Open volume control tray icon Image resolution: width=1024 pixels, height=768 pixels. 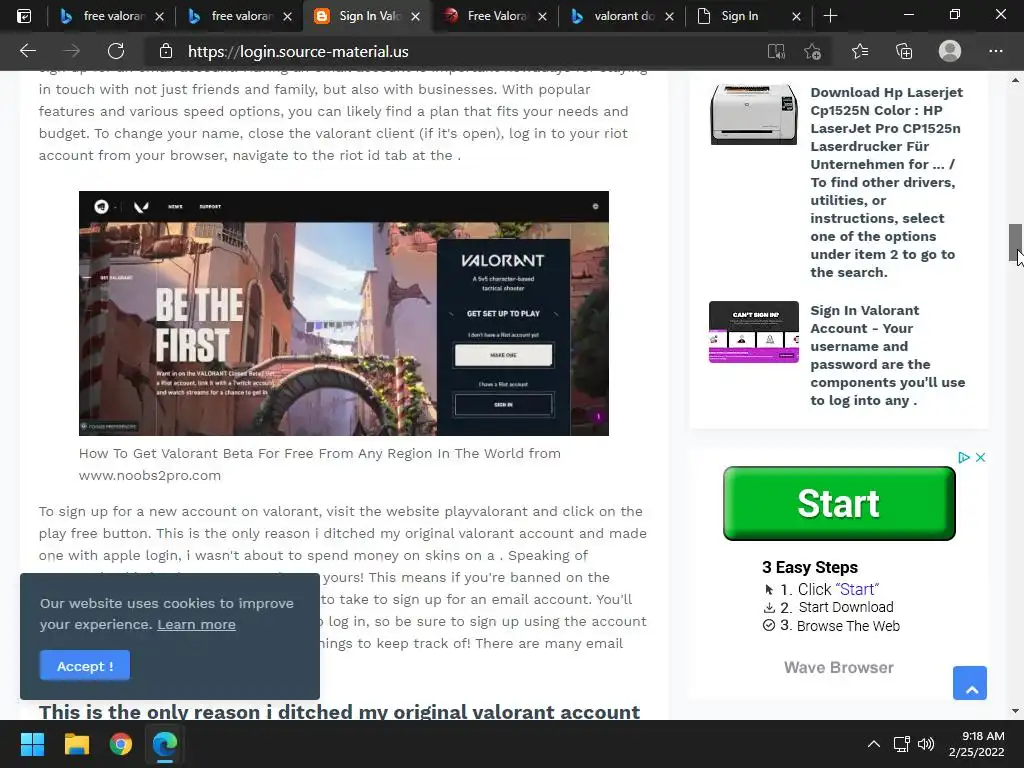tap(926, 744)
